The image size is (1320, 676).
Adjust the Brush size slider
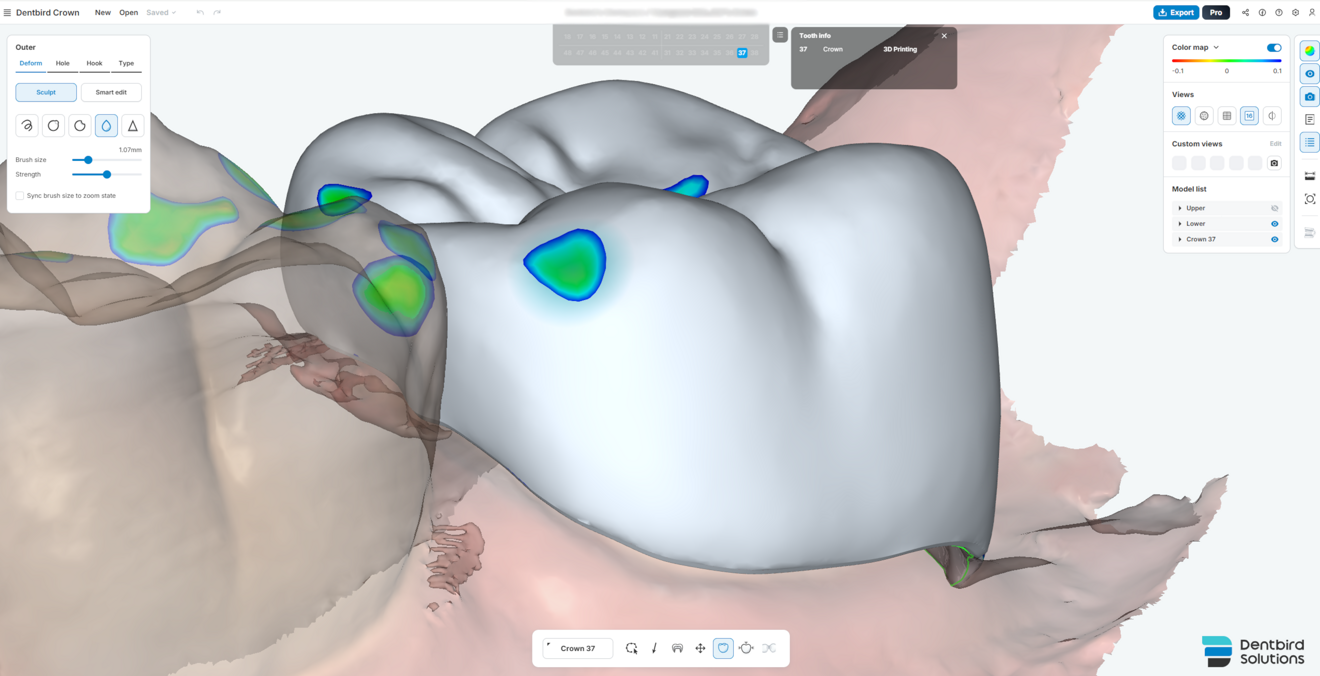point(88,159)
